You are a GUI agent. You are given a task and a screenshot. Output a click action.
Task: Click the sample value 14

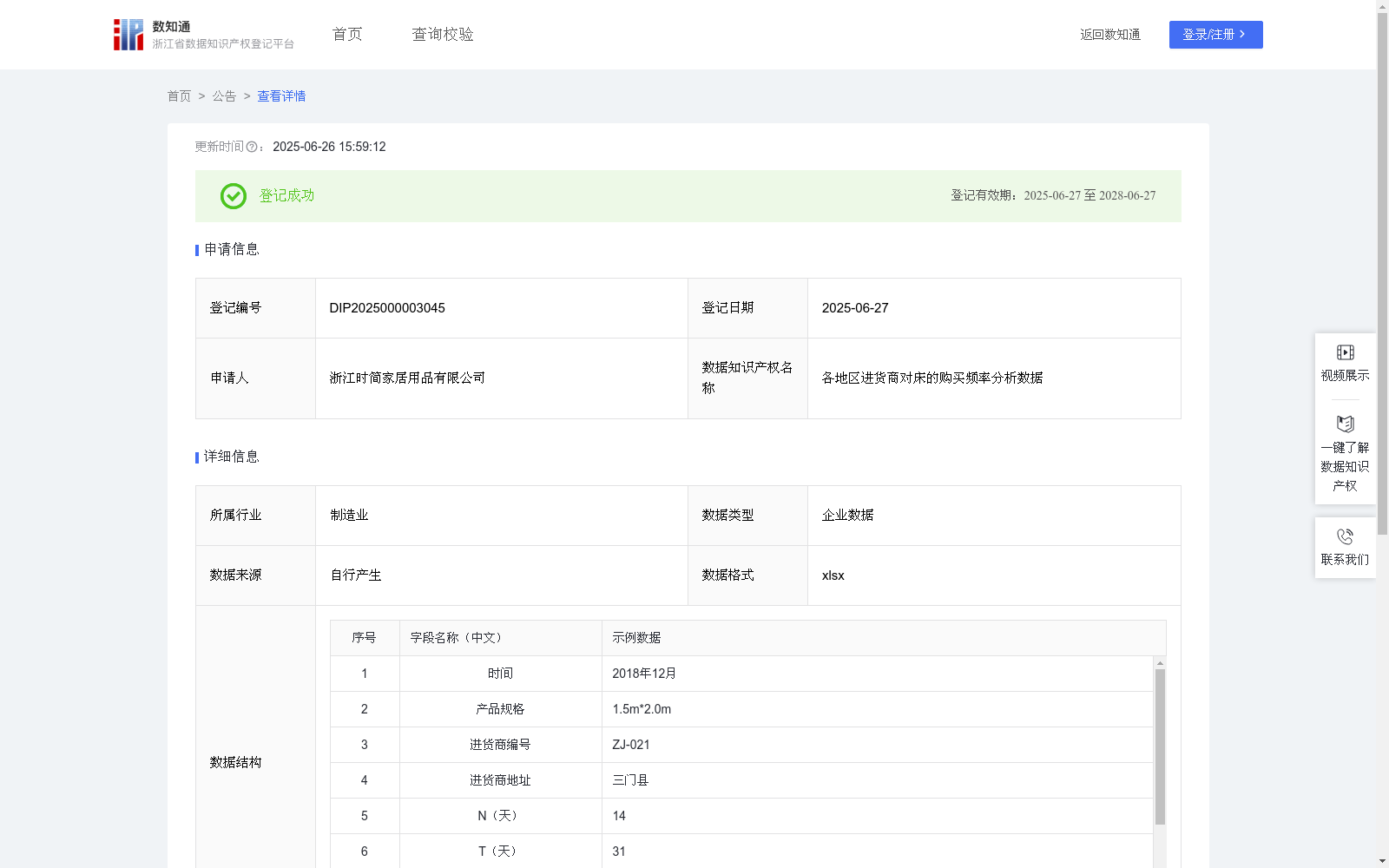coord(619,816)
